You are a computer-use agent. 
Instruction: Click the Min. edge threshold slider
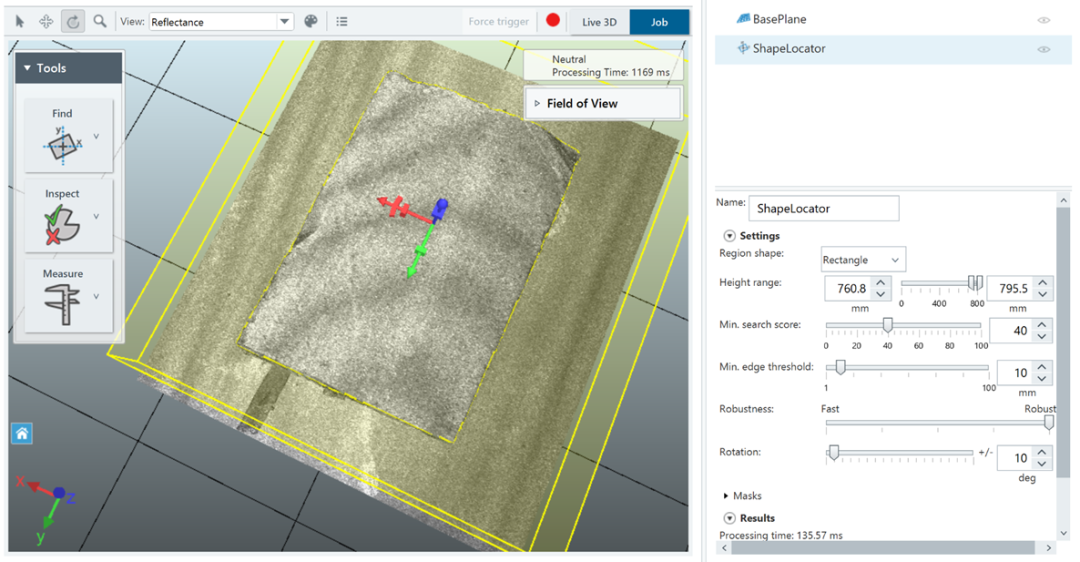908,367
